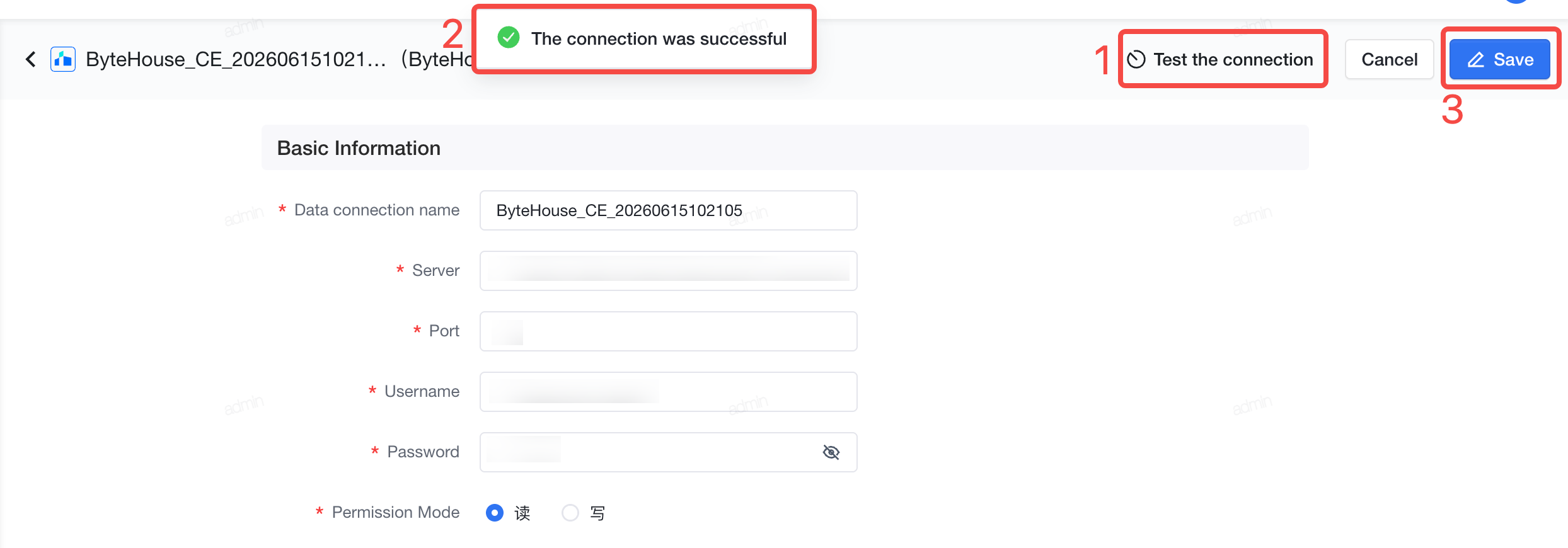The image size is (1568, 548).
Task: Click into the Password input field
Action: [x=649, y=452]
